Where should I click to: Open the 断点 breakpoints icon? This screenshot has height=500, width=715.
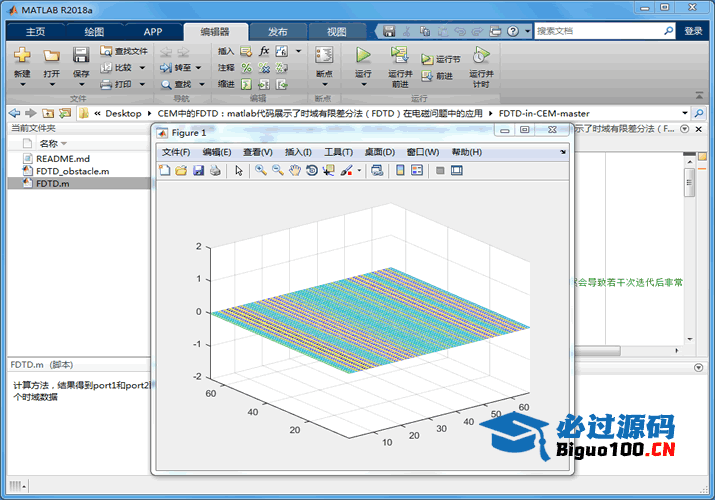click(x=324, y=55)
